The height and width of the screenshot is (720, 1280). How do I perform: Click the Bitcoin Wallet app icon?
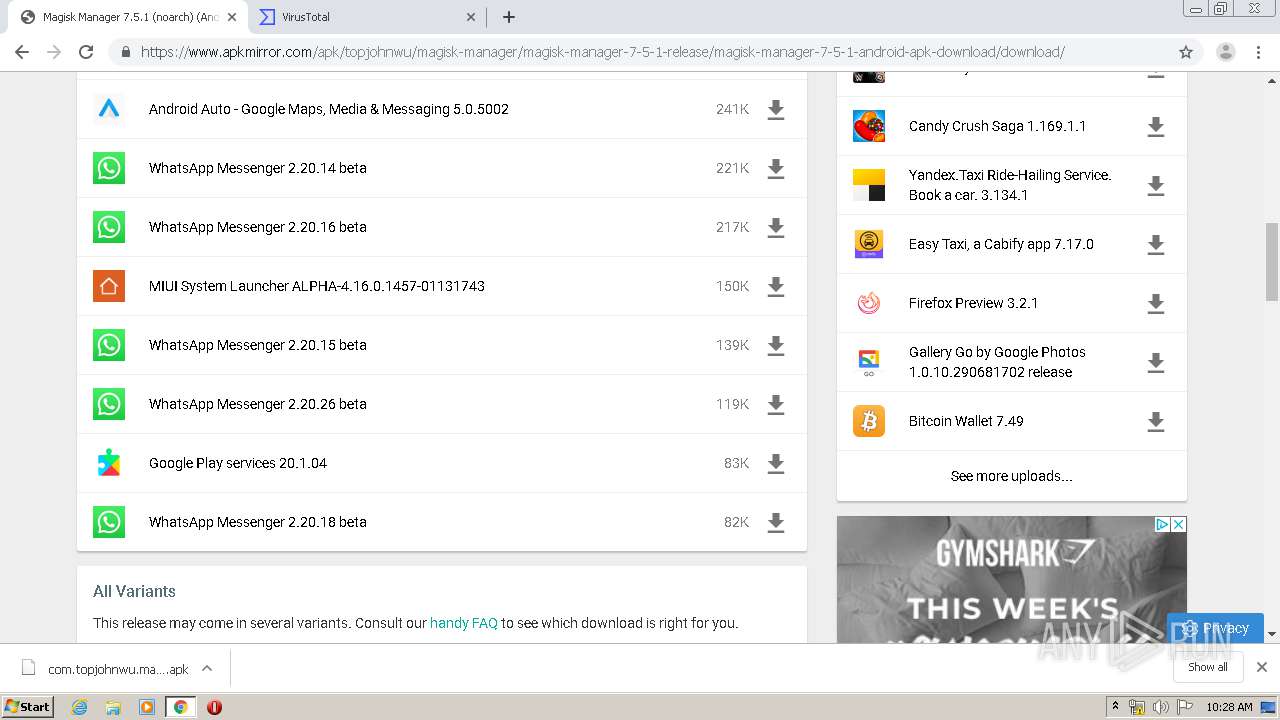(x=869, y=421)
